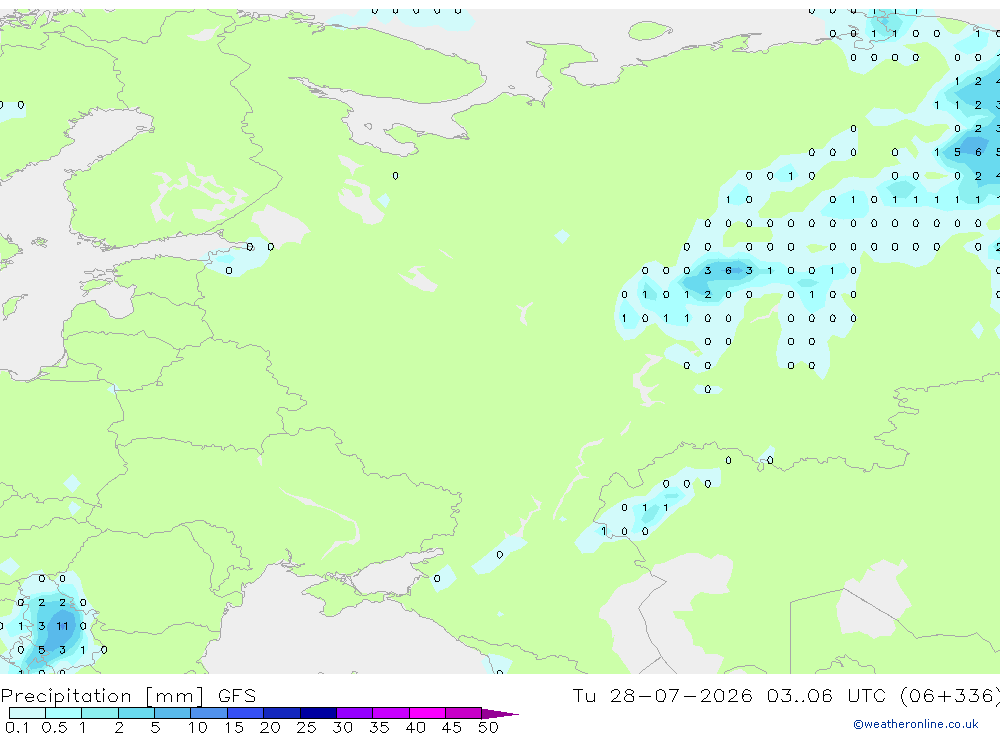1000x733 pixels.
Task: Click the '45' legend scale label
Action: click(452, 727)
